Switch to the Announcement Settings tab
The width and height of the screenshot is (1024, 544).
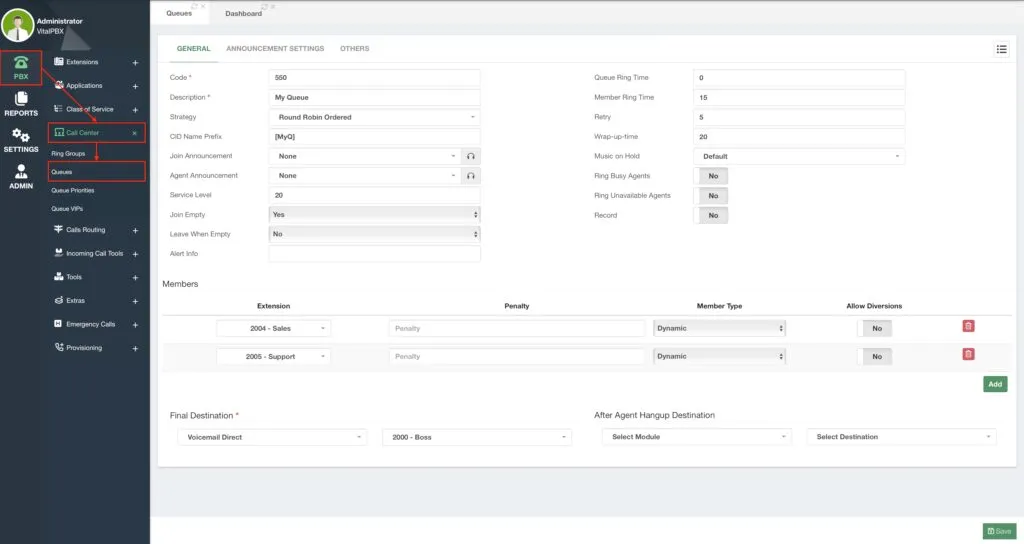coord(275,48)
